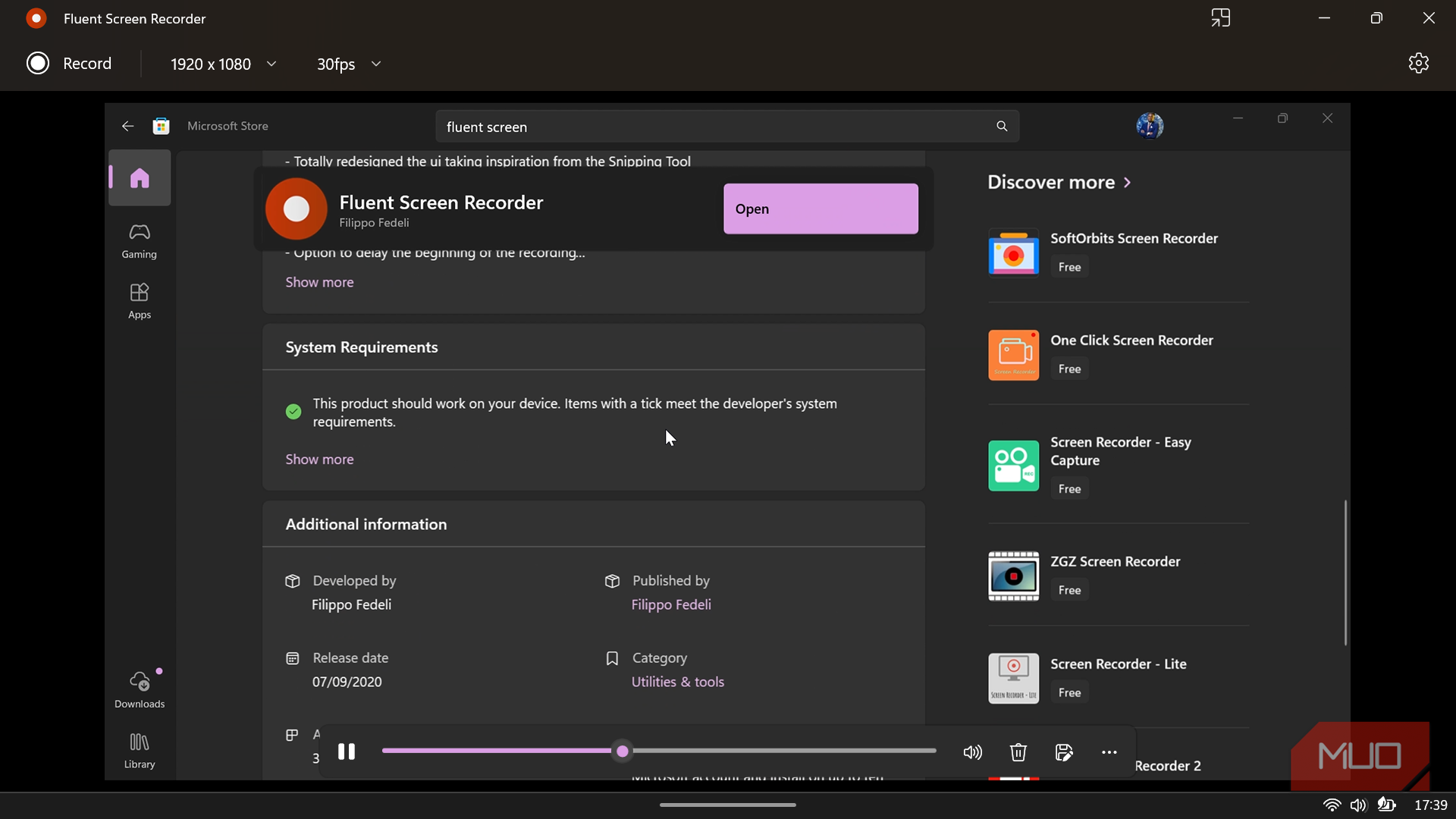Expand System Requirements Show more link
The height and width of the screenshot is (819, 1456).
point(319,460)
